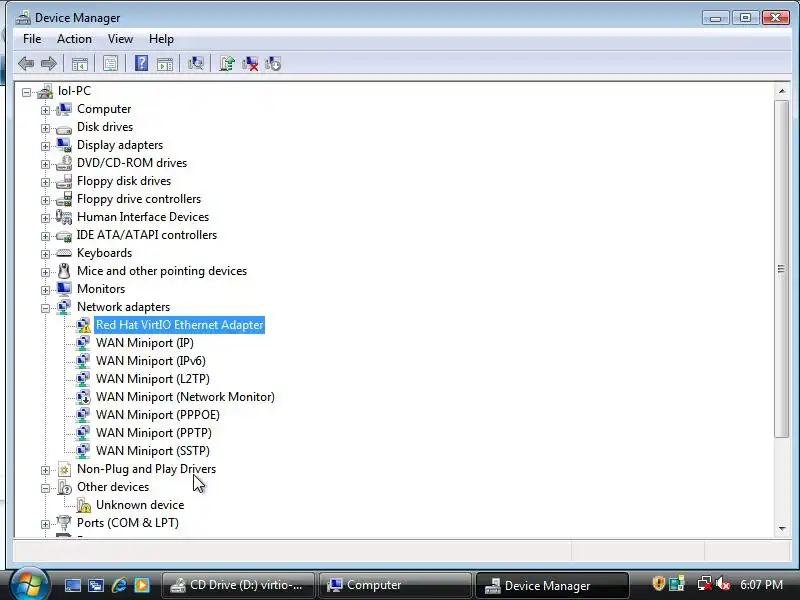Select the Ports (COM & LPT) icon
The height and width of the screenshot is (600, 800).
(x=64, y=522)
